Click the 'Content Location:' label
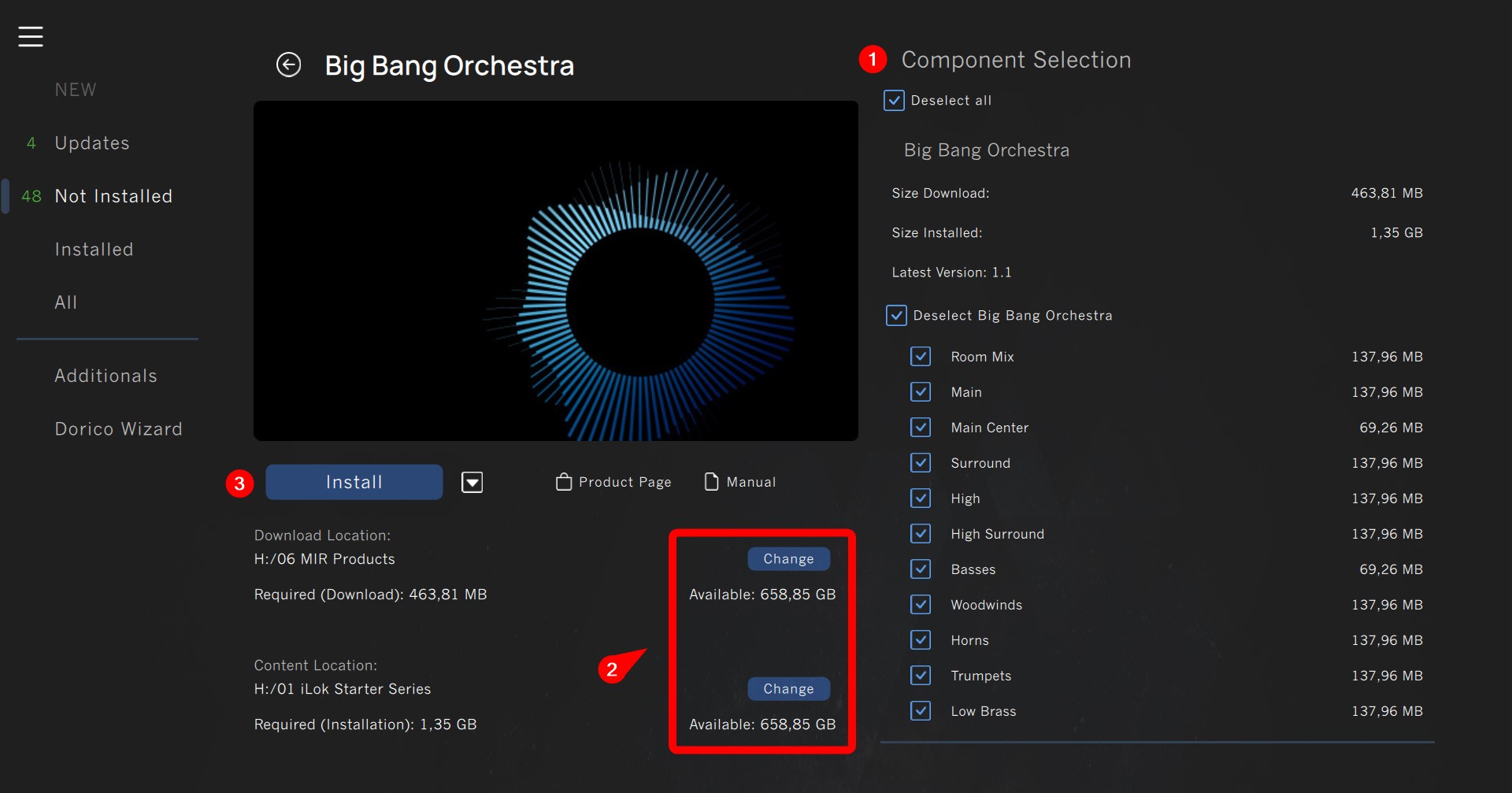This screenshot has height=793, width=1512. click(315, 665)
